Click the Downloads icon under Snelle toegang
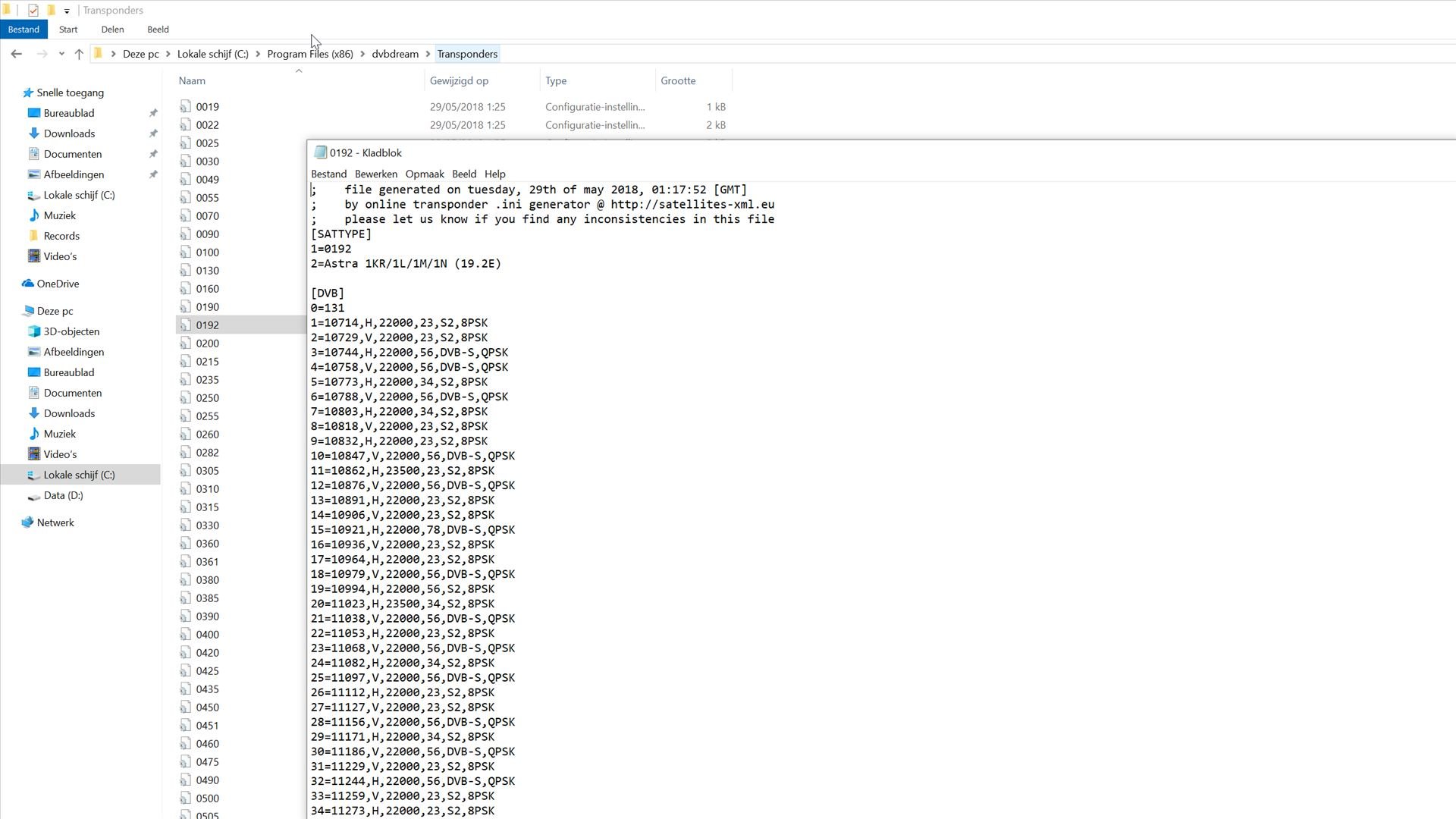This screenshot has width=1456, height=819. [33, 133]
